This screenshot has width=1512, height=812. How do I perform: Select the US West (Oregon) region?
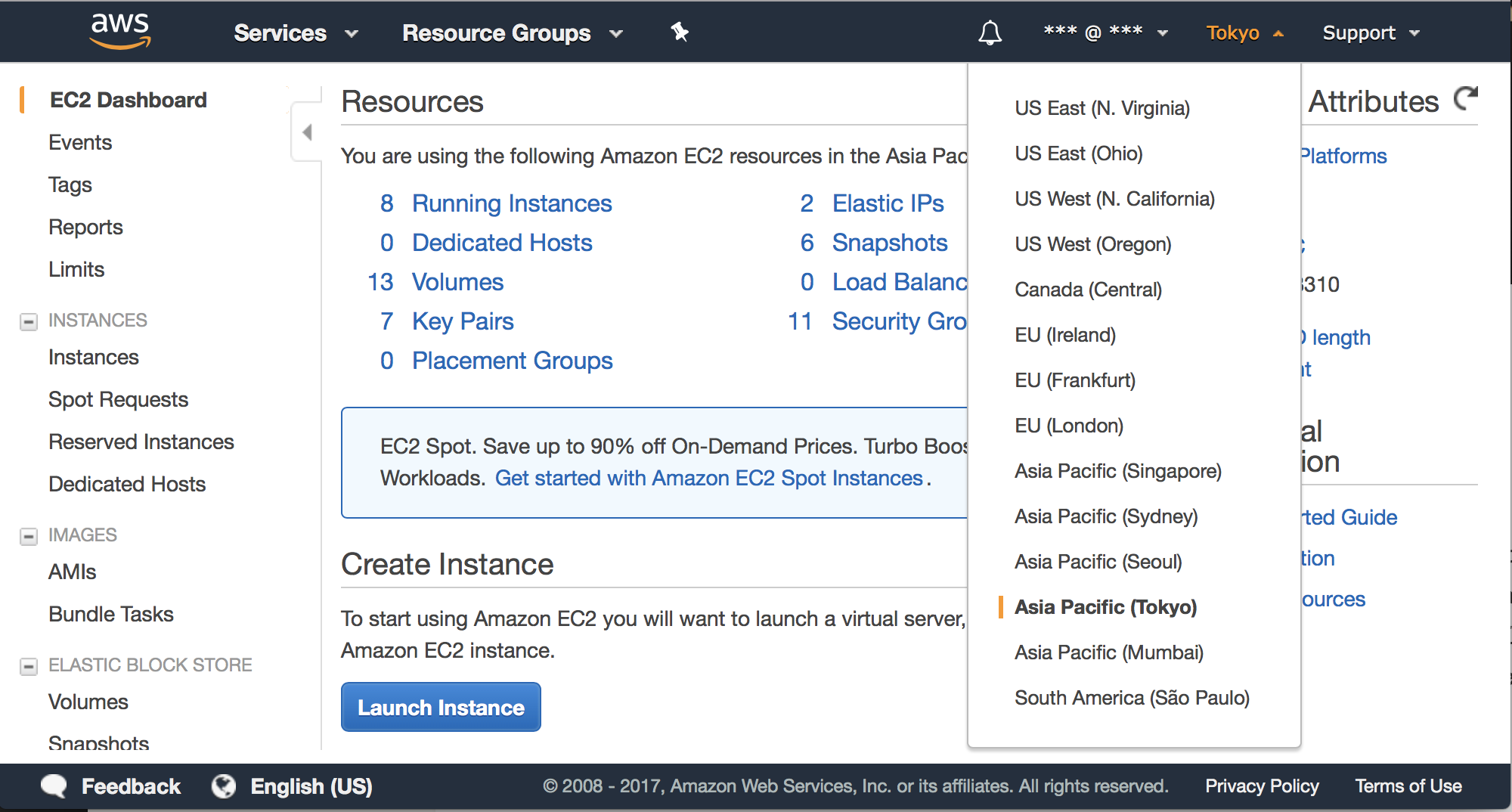tap(1093, 244)
